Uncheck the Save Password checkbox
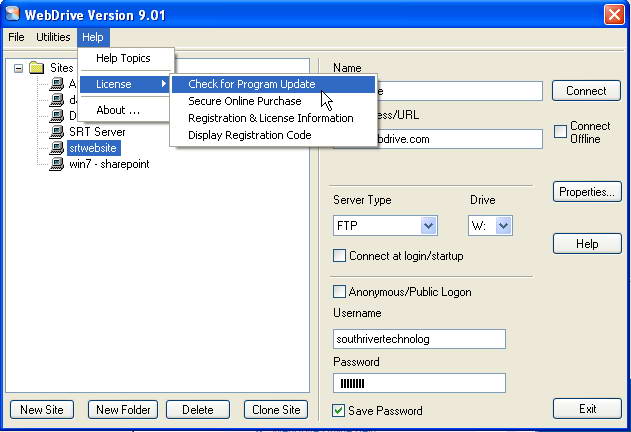This screenshot has height=432, width=631. (x=338, y=410)
